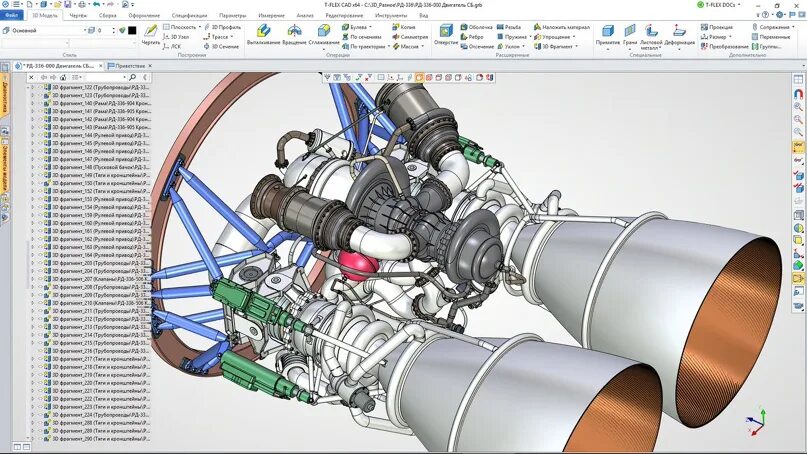Expand the 3D фрагмент_142 tree node
The image size is (807, 454).
tap(32, 119)
